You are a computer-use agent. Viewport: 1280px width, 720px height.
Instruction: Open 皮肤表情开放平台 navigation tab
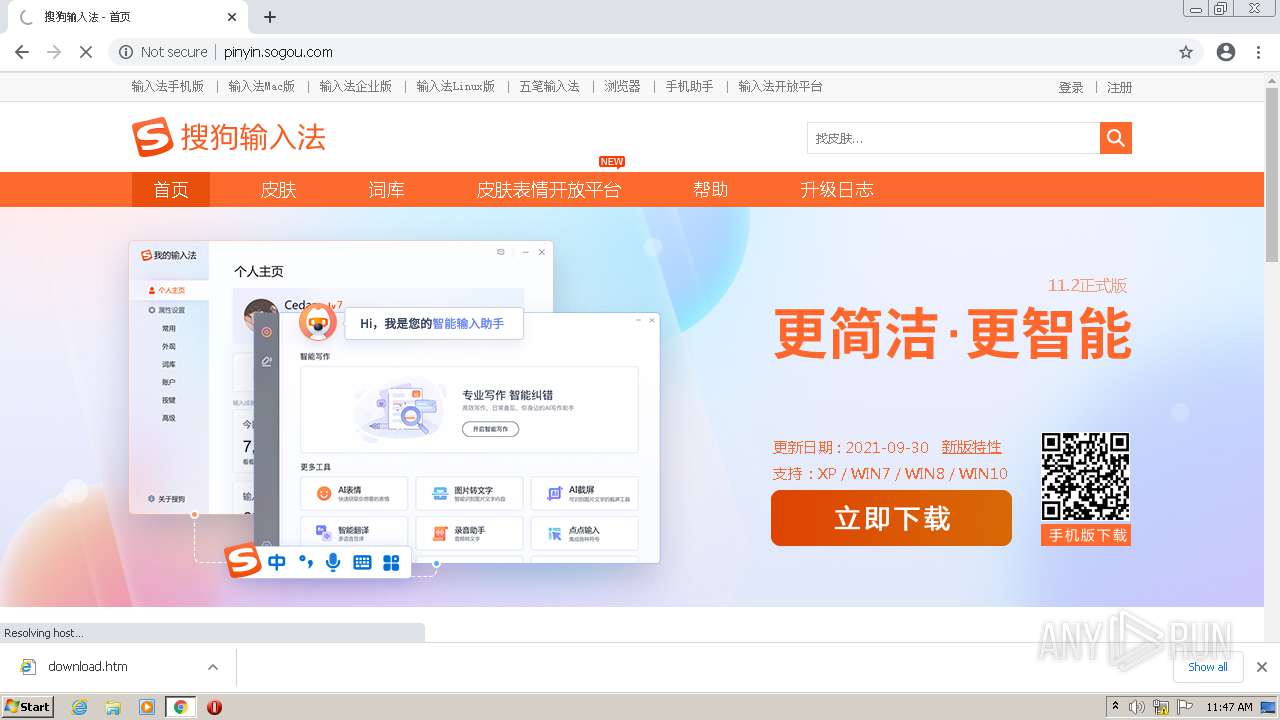pyautogui.click(x=548, y=189)
